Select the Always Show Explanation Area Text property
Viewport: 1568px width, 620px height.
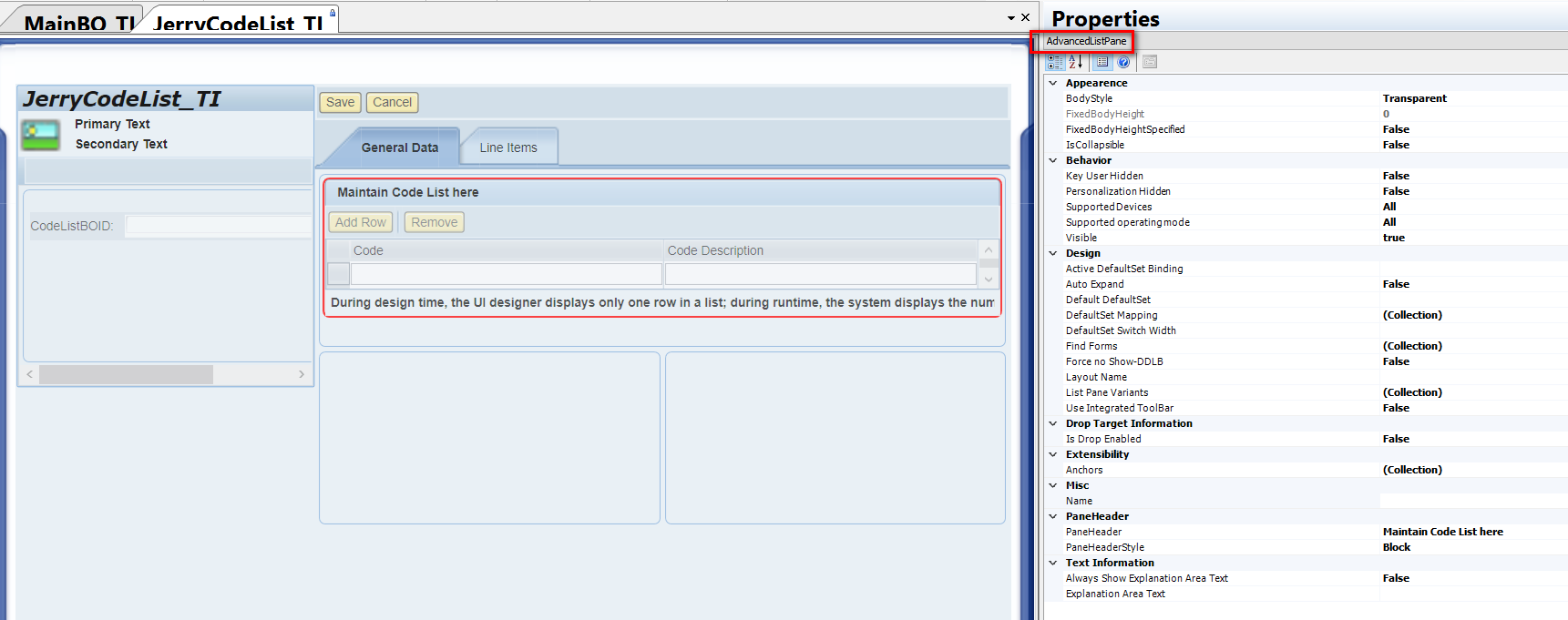(x=1146, y=578)
